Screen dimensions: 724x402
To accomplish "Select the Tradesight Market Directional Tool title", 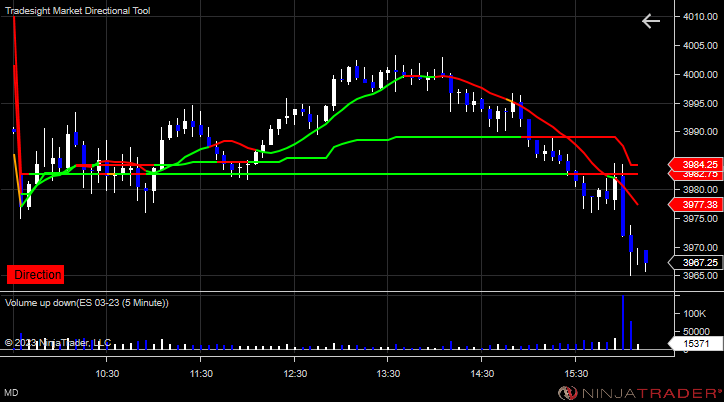I will [78, 11].
